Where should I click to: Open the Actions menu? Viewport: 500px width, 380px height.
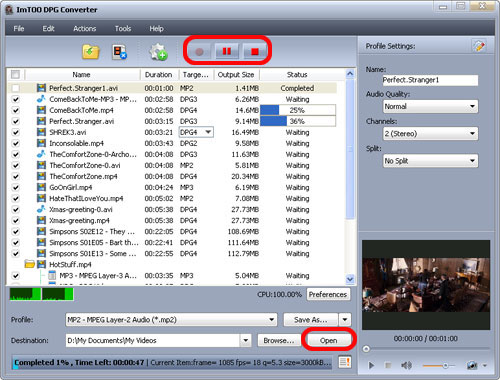(85, 29)
